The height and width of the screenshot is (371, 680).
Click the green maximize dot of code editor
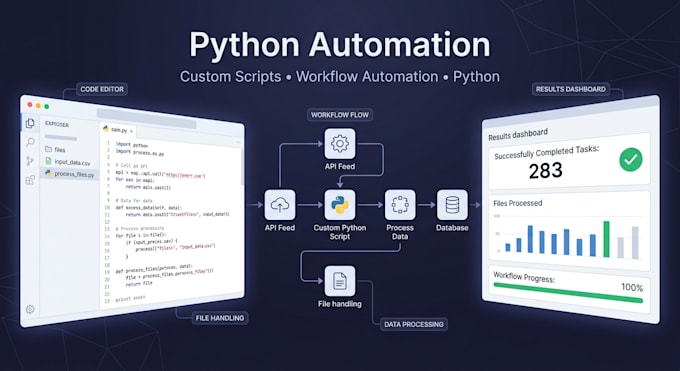coord(47,106)
